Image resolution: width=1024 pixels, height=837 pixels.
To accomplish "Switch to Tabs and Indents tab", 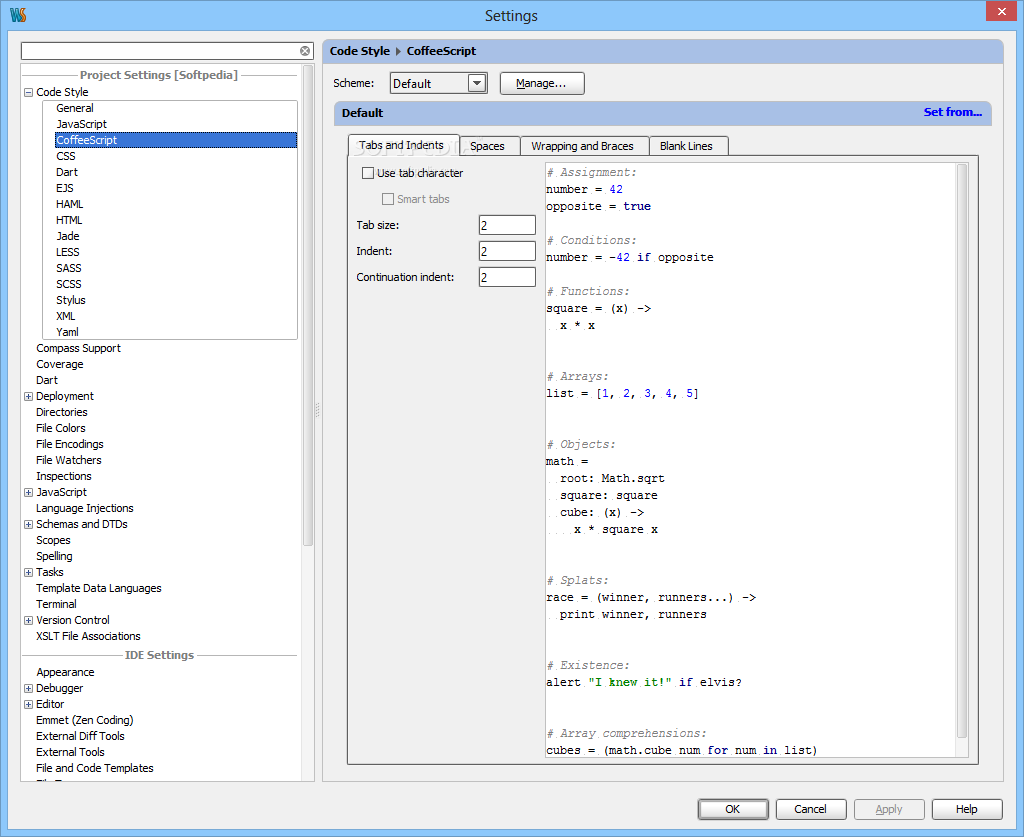I will [x=403, y=145].
